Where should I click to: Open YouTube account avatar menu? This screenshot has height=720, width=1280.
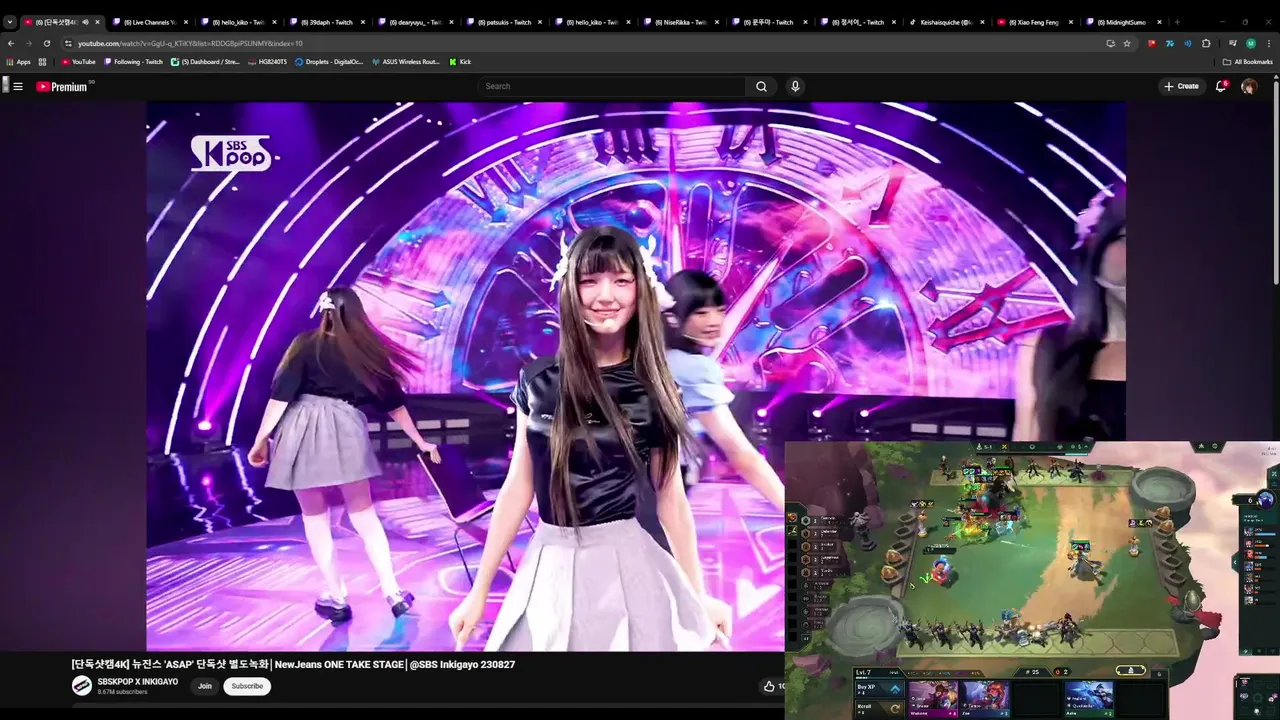pos(1249,87)
